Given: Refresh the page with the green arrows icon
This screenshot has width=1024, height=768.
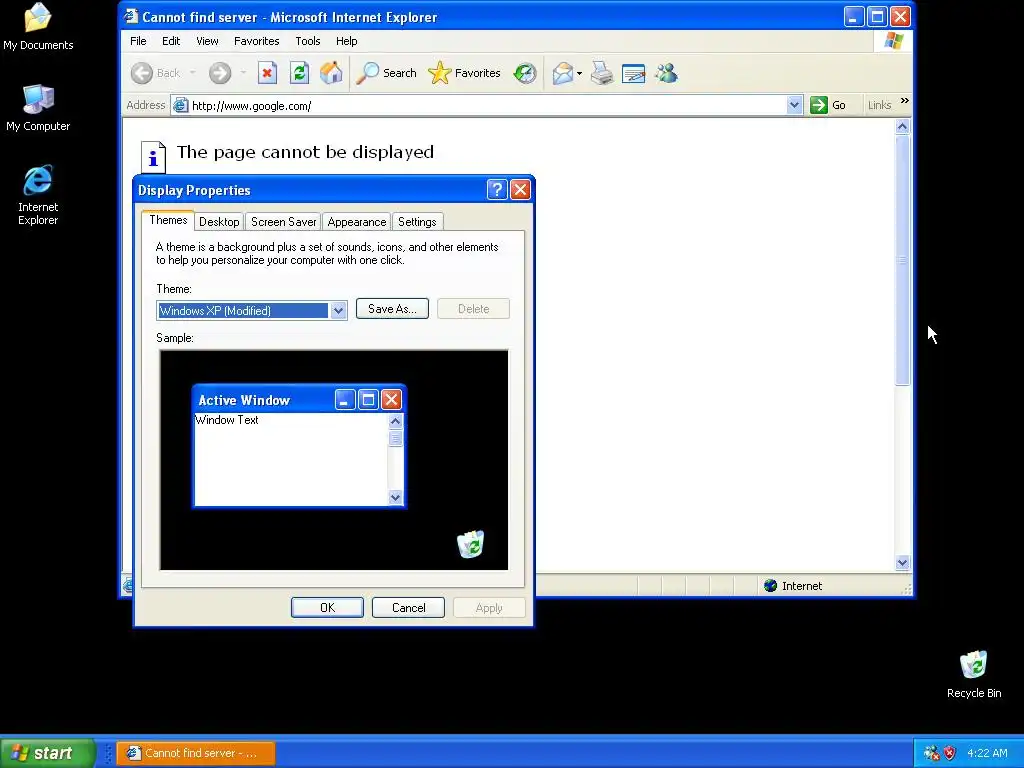Looking at the screenshot, I should 299,73.
